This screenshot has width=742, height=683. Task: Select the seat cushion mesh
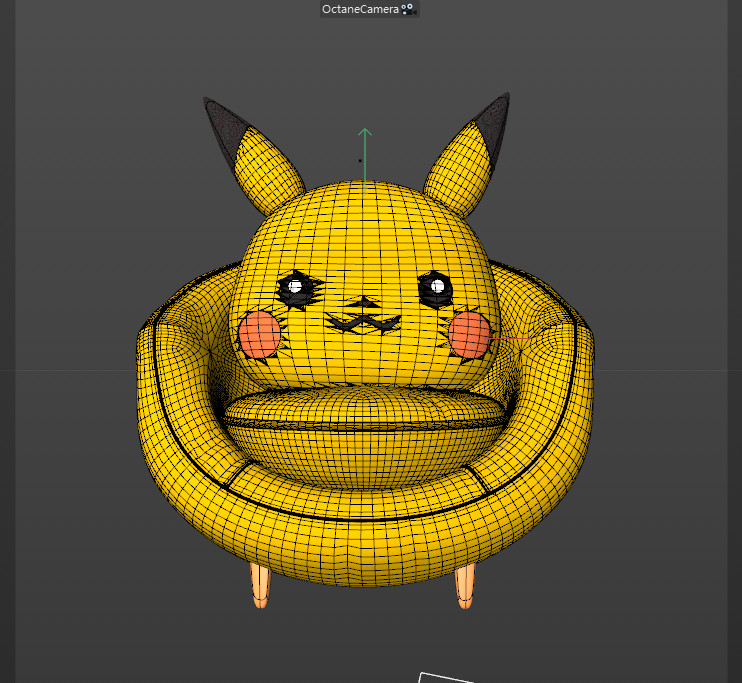click(x=364, y=409)
